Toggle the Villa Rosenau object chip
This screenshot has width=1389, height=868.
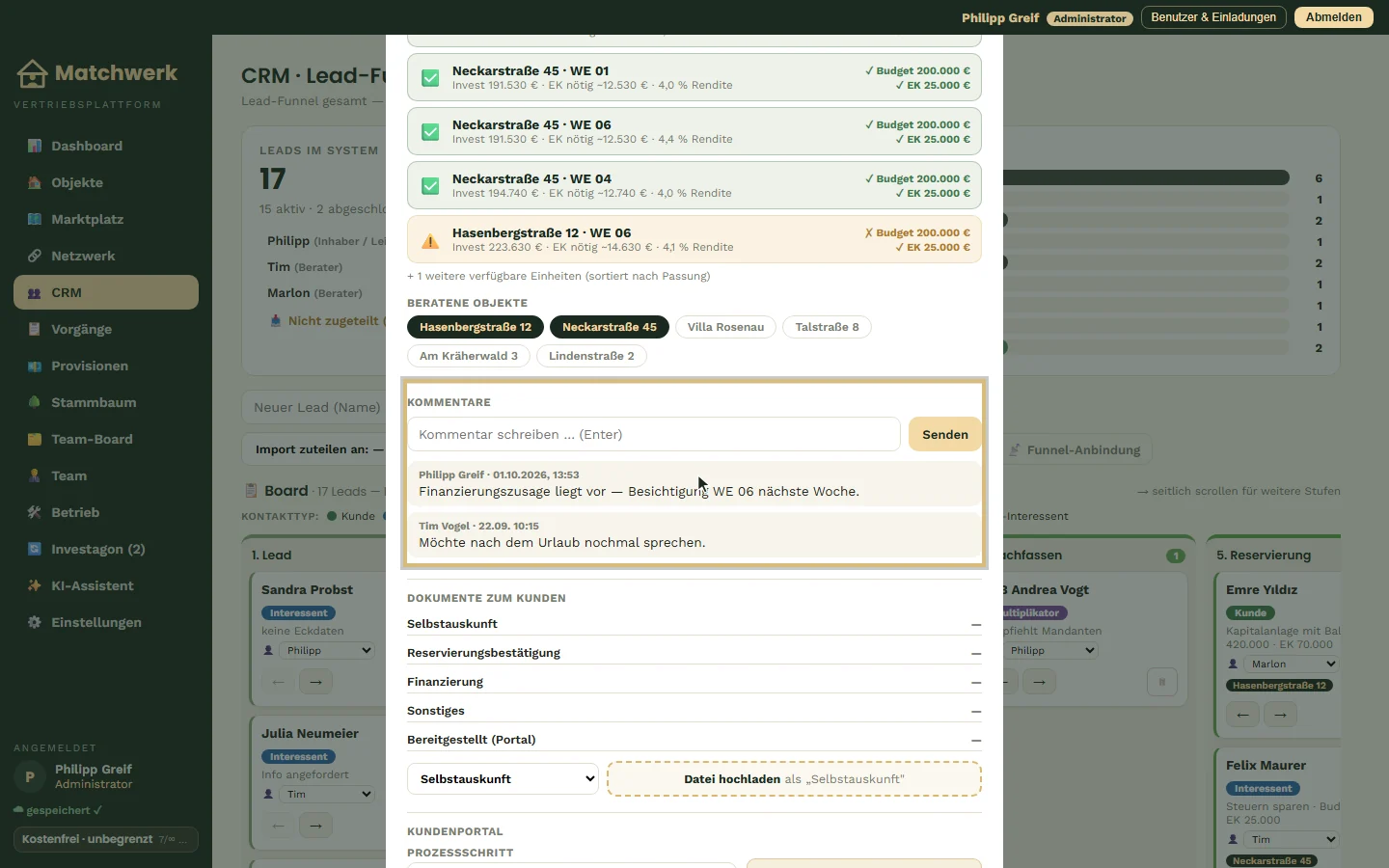coord(725,327)
